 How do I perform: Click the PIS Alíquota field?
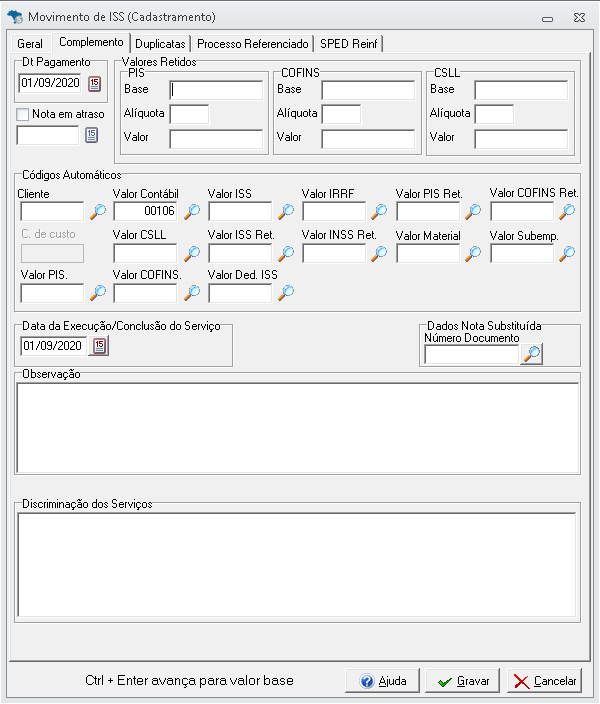click(x=189, y=114)
